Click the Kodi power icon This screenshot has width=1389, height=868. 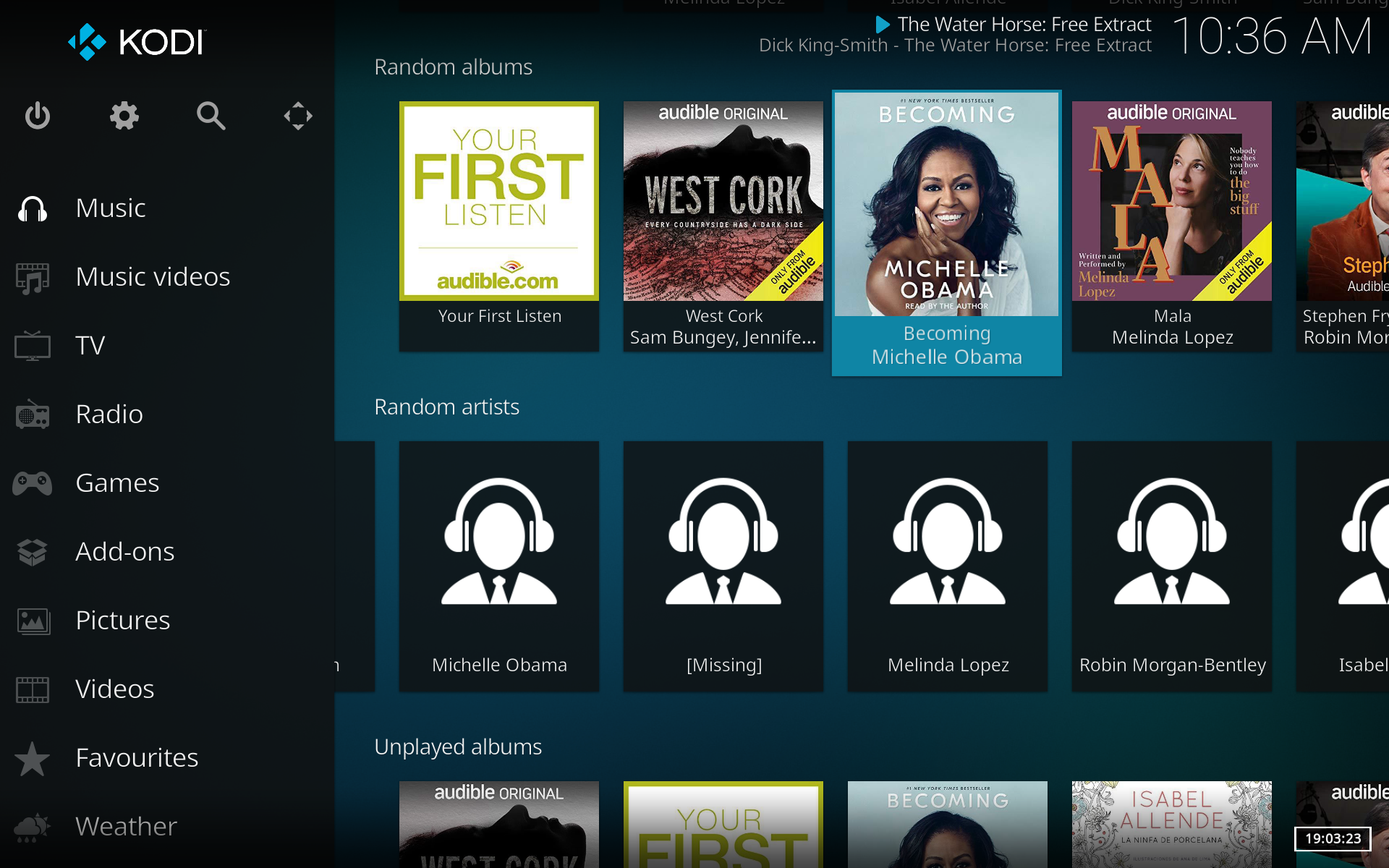tap(38, 116)
